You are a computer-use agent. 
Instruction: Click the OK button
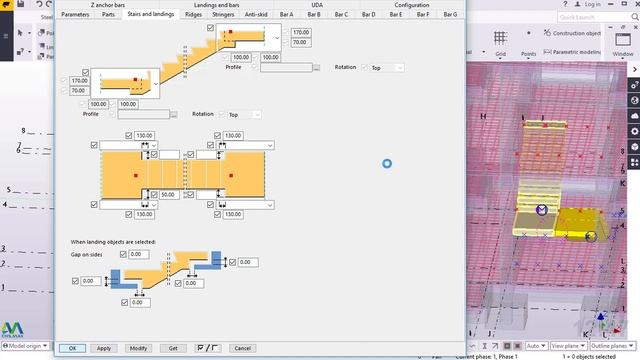[x=72, y=348]
